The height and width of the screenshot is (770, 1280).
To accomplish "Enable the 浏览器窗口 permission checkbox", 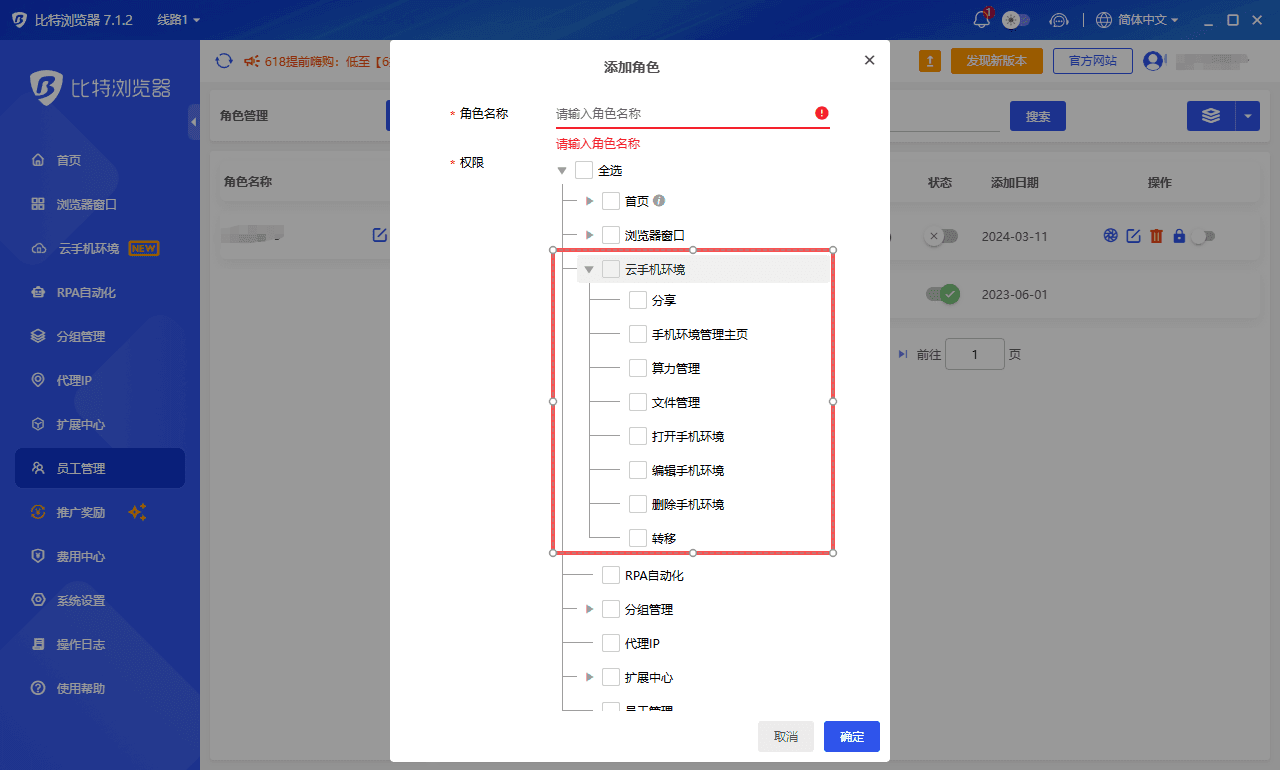I will pos(611,235).
